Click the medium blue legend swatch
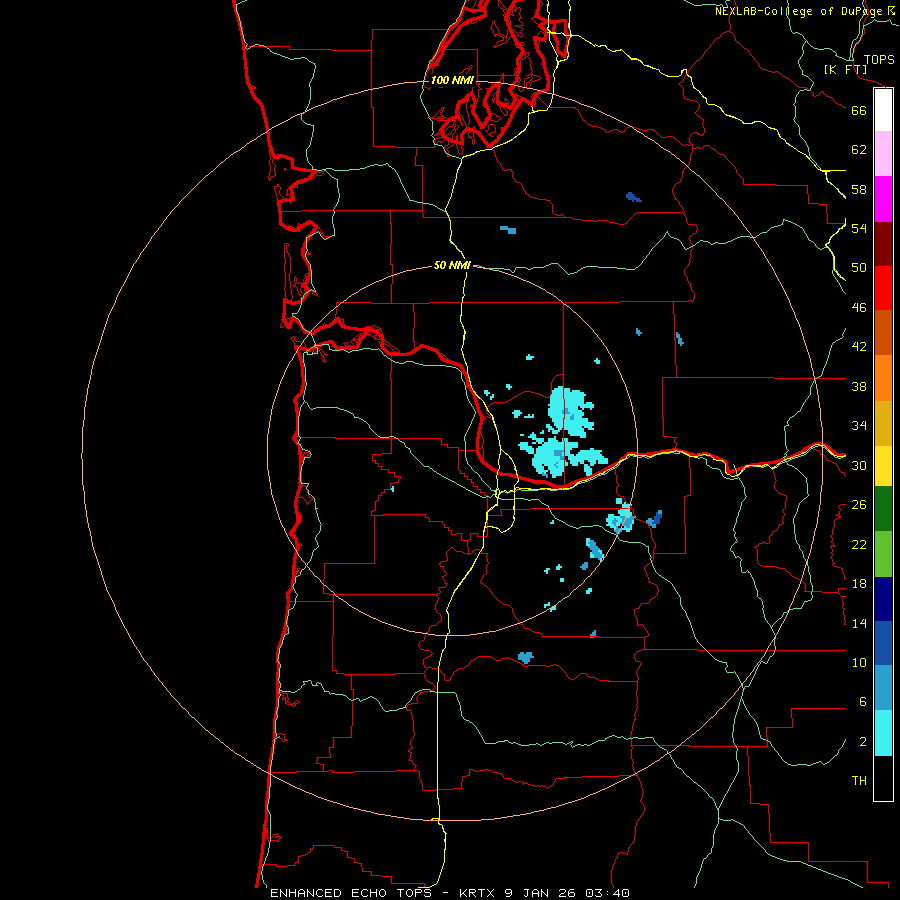This screenshot has width=900, height=900. click(883, 643)
